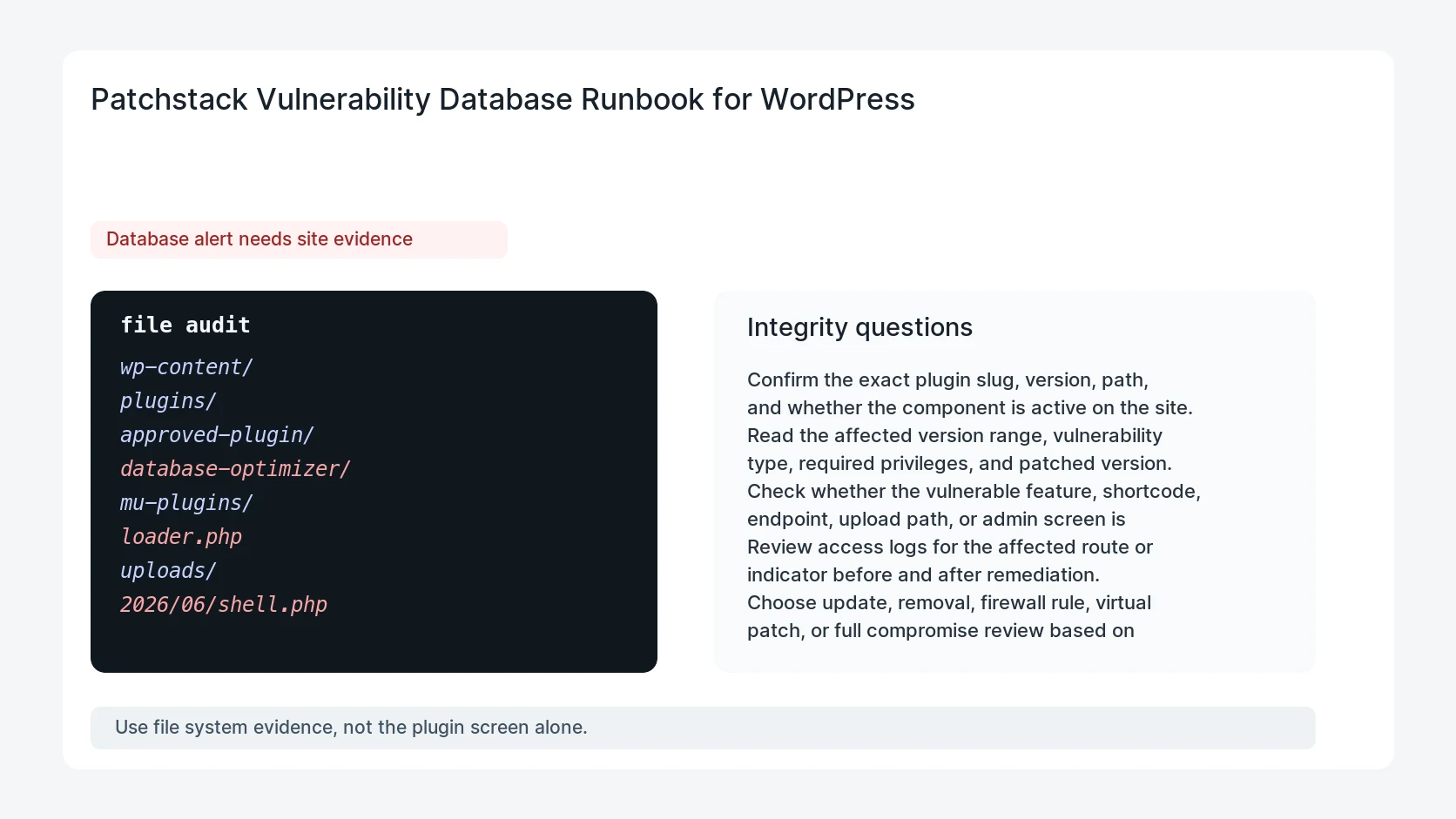The height and width of the screenshot is (819, 1456).
Task: Select the database-optimizer/ entry
Action: [235, 469]
